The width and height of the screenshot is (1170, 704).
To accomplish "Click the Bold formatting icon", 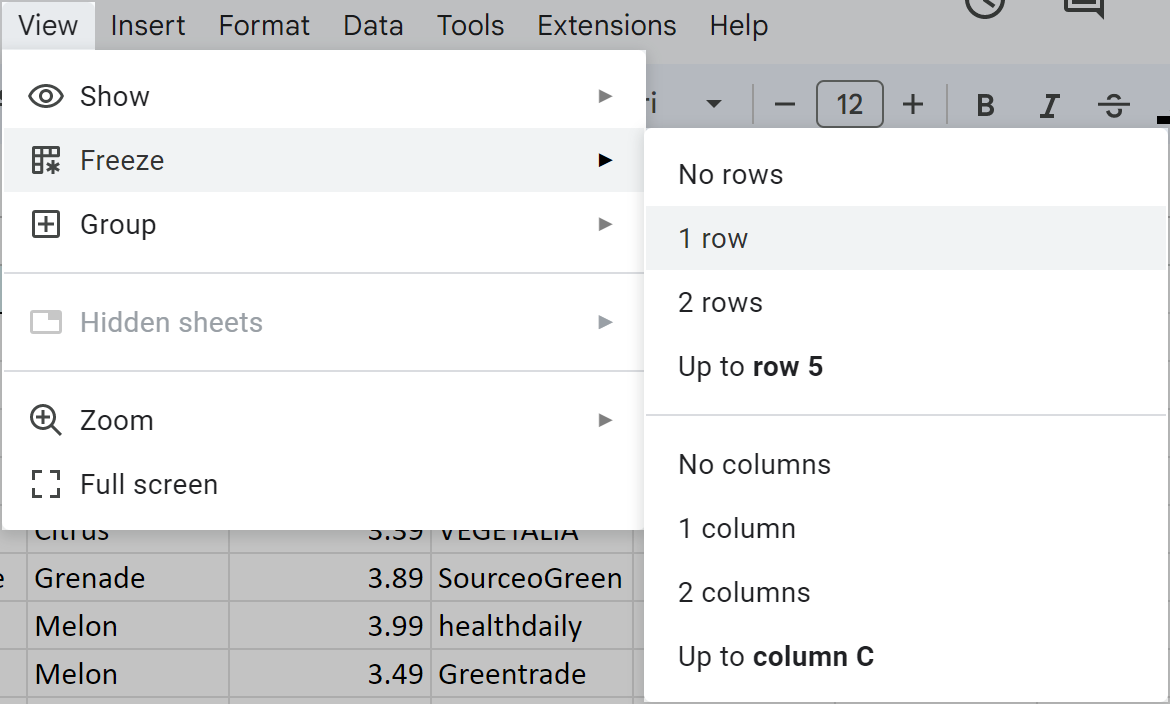I will [x=985, y=105].
